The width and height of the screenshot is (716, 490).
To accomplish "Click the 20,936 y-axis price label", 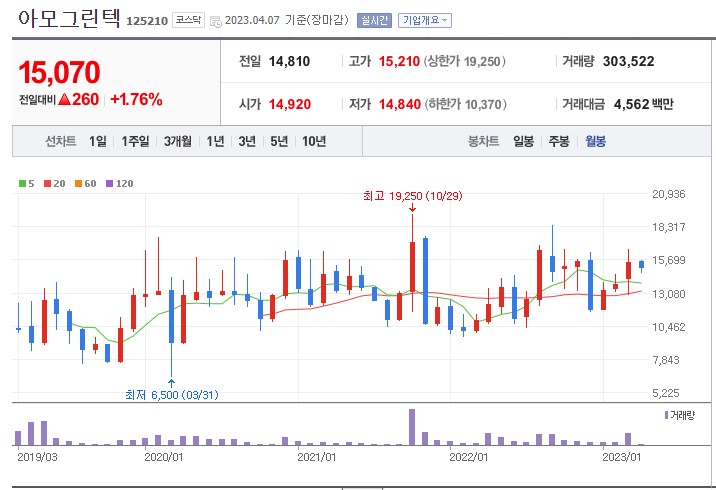I will (x=669, y=194).
